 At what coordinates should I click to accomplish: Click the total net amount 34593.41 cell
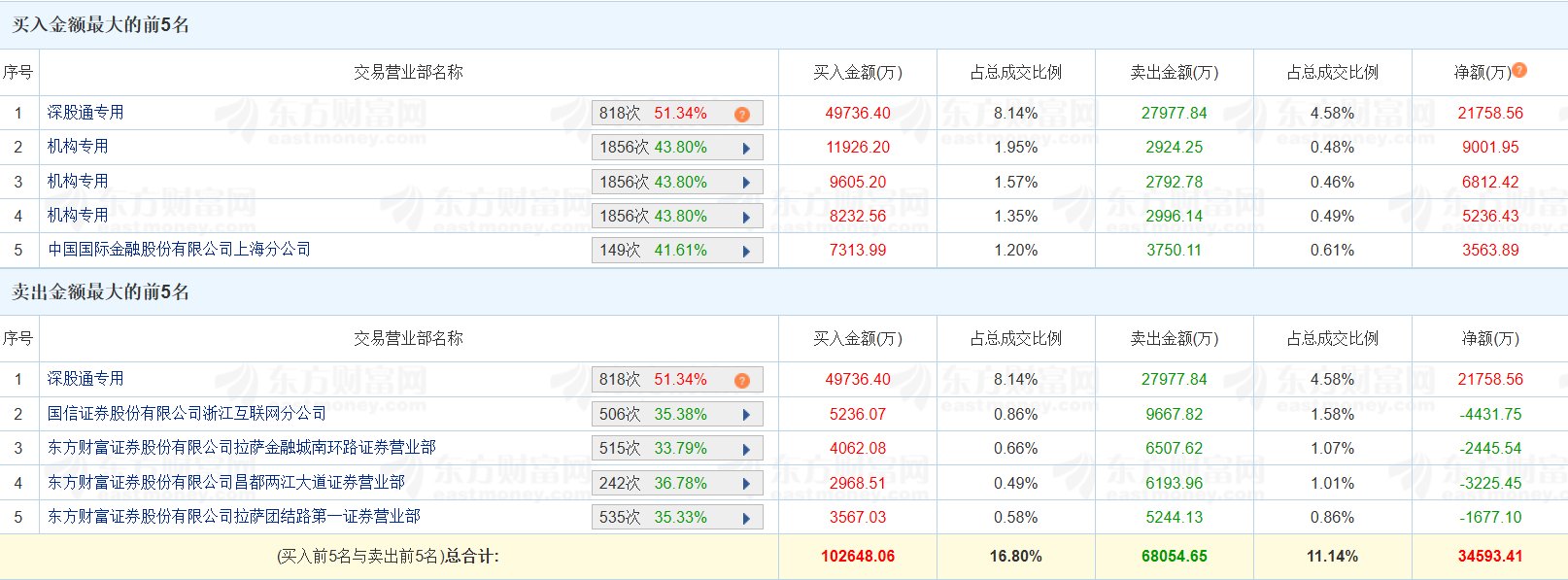[x=1489, y=557]
